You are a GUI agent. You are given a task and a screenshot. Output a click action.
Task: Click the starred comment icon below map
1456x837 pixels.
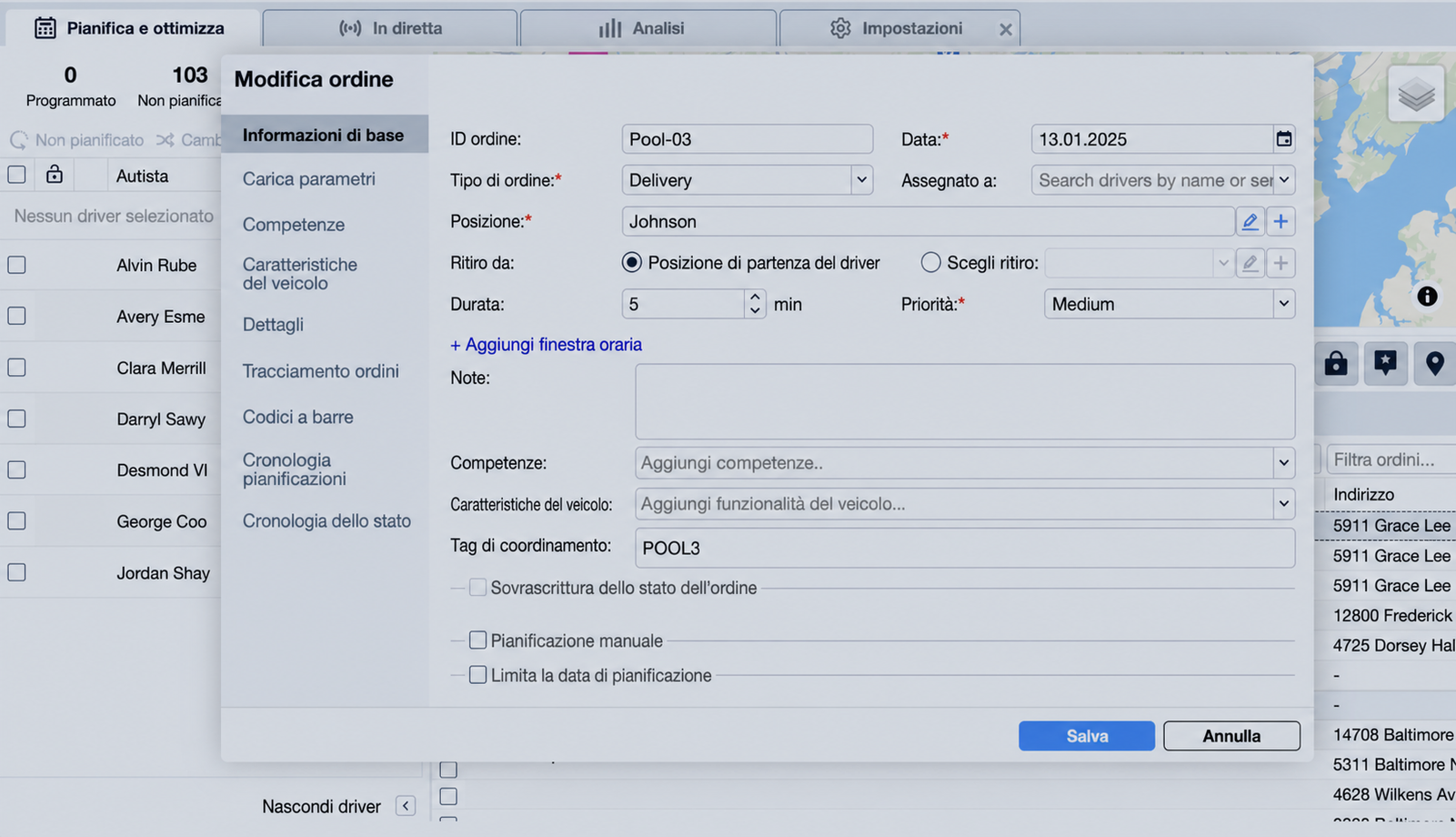(1385, 364)
